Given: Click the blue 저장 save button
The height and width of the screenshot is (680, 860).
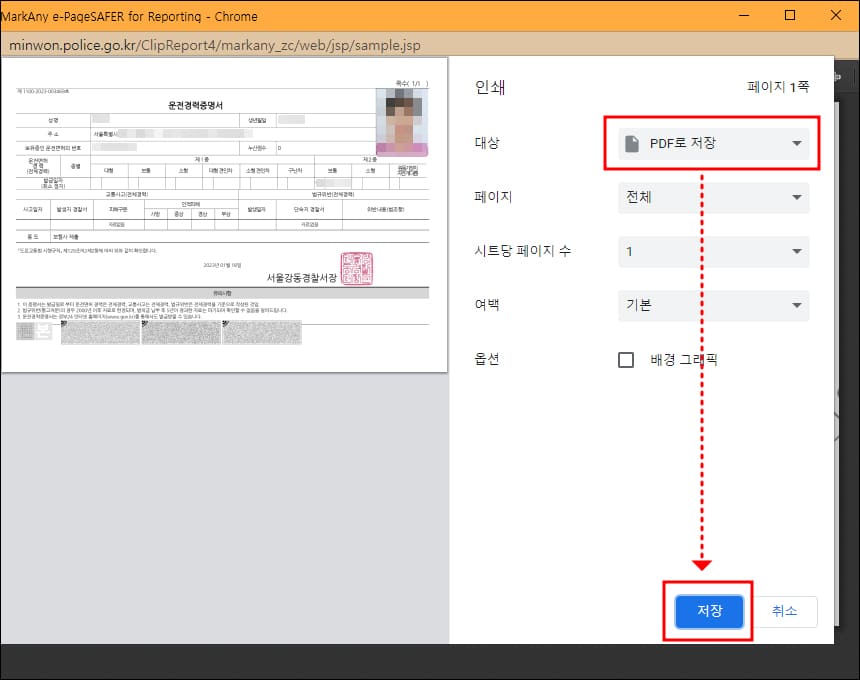Looking at the screenshot, I should (x=708, y=611).
